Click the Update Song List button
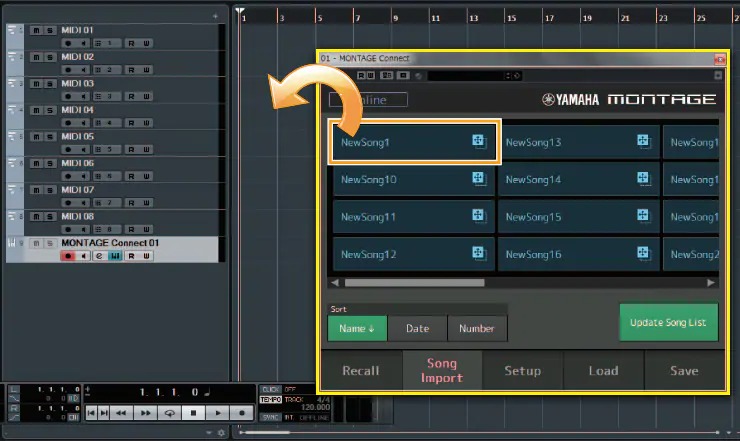The width and height of the screenshot is (740, 441). pyautogui.click(x=668, y=322)
